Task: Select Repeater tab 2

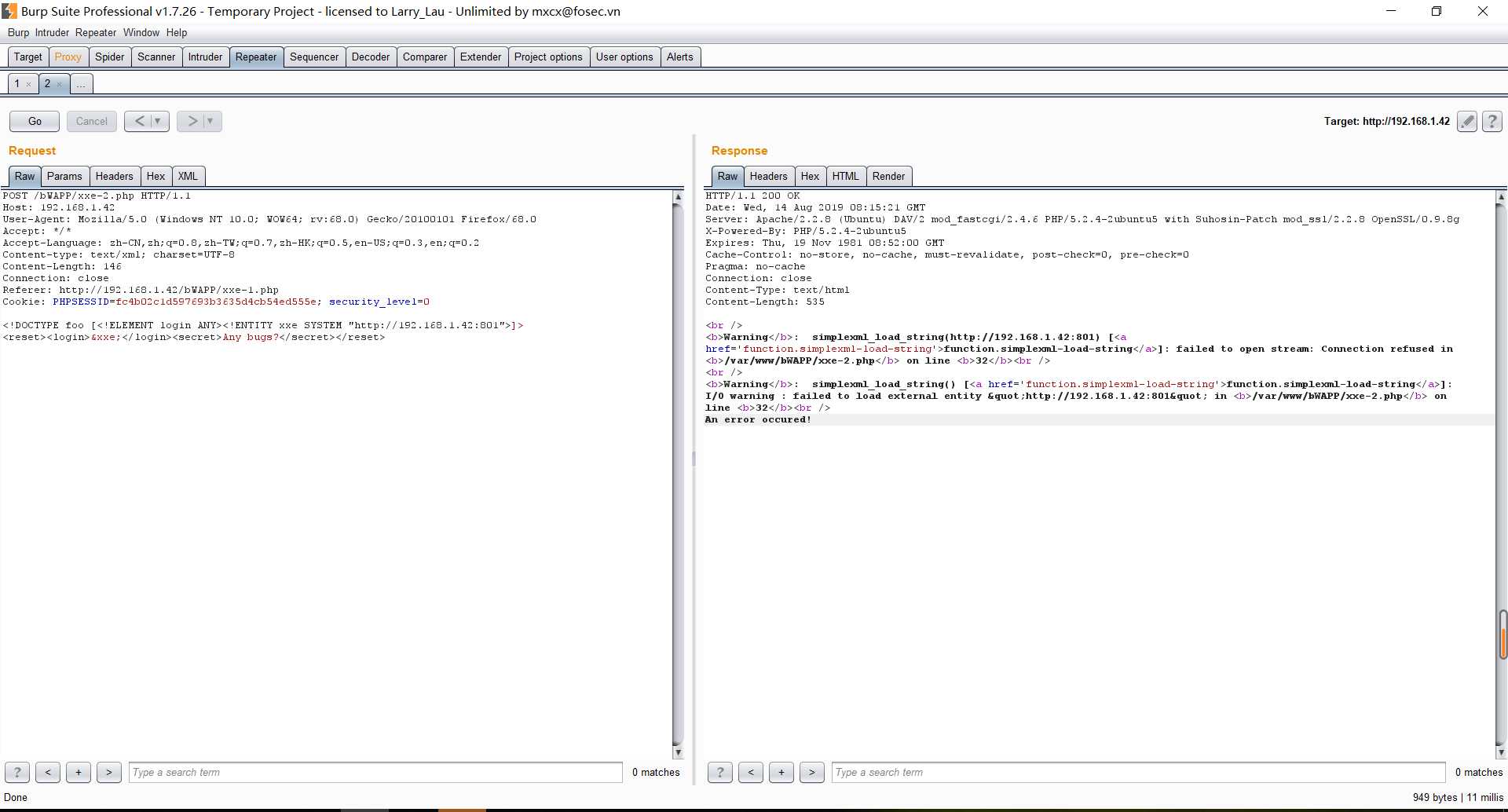Action: pyautogui.click(x=47, y=83)
